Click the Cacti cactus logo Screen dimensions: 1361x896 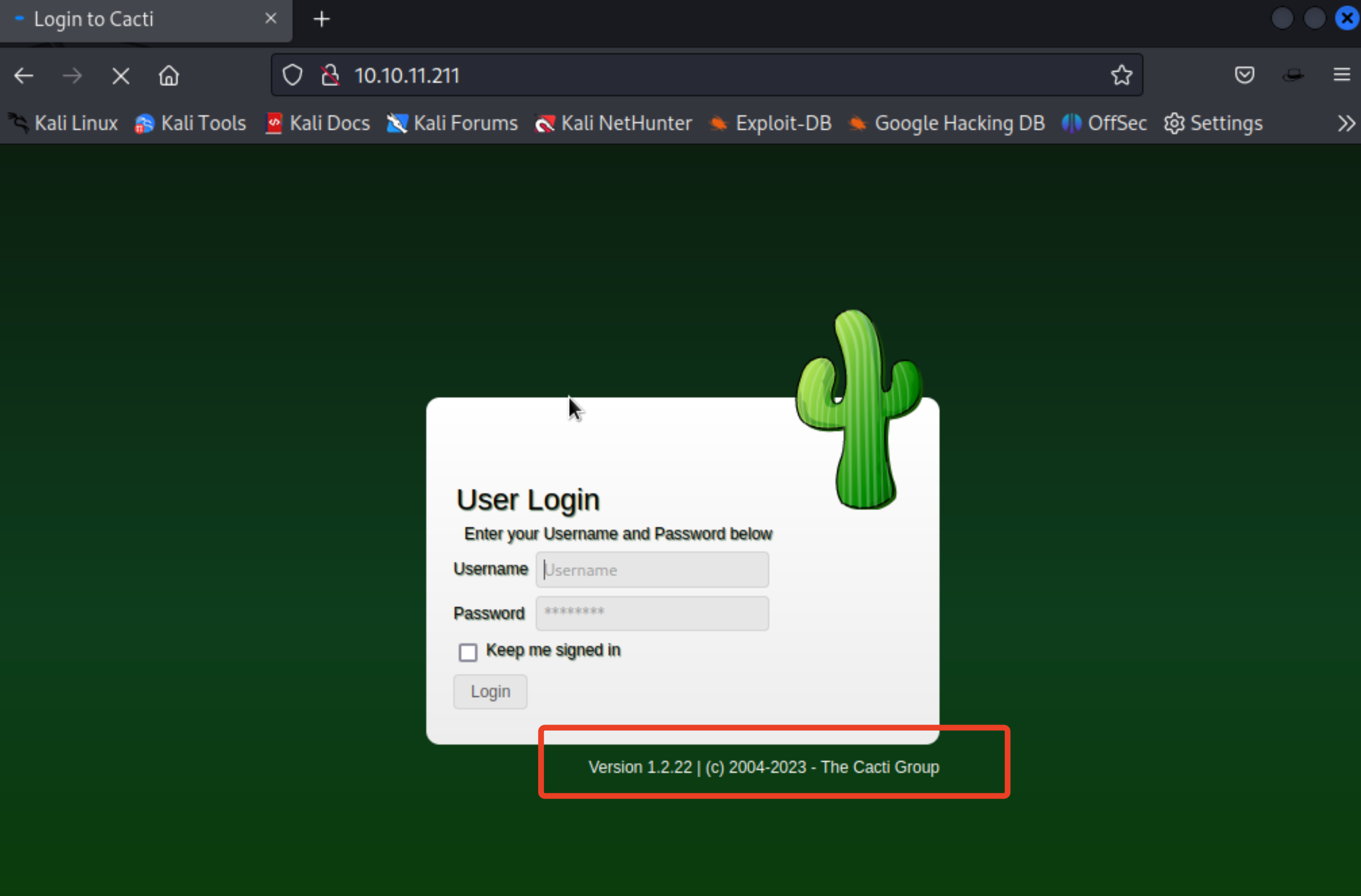pyautogui.click(x=859, y=409)
